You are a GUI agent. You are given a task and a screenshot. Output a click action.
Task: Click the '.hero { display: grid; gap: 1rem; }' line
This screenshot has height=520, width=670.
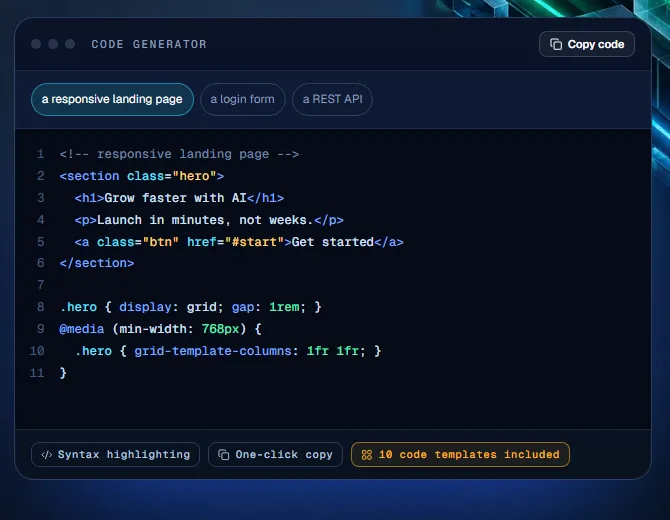pos(191,307)
